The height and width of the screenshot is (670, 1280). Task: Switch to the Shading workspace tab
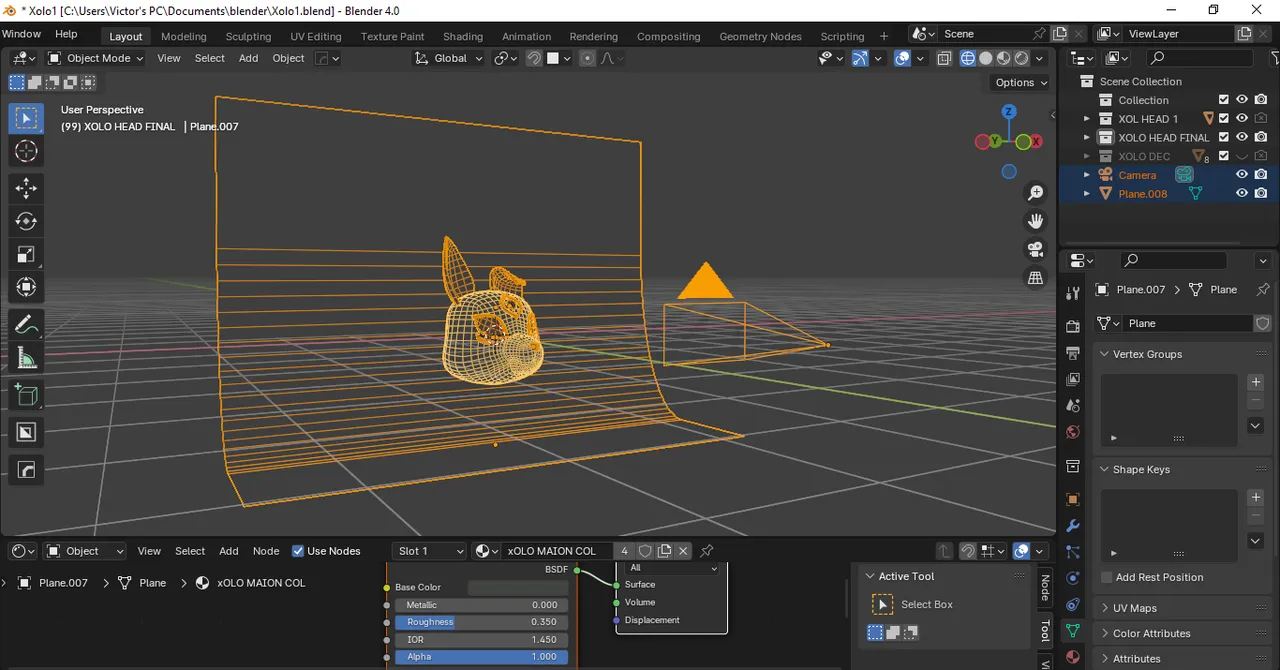(x=462, y=36)
